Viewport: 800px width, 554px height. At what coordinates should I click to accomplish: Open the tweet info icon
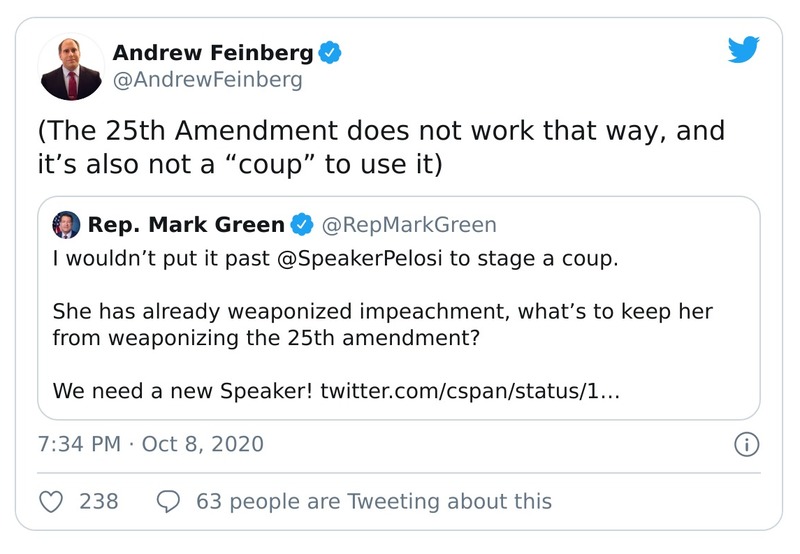(746, 444)
